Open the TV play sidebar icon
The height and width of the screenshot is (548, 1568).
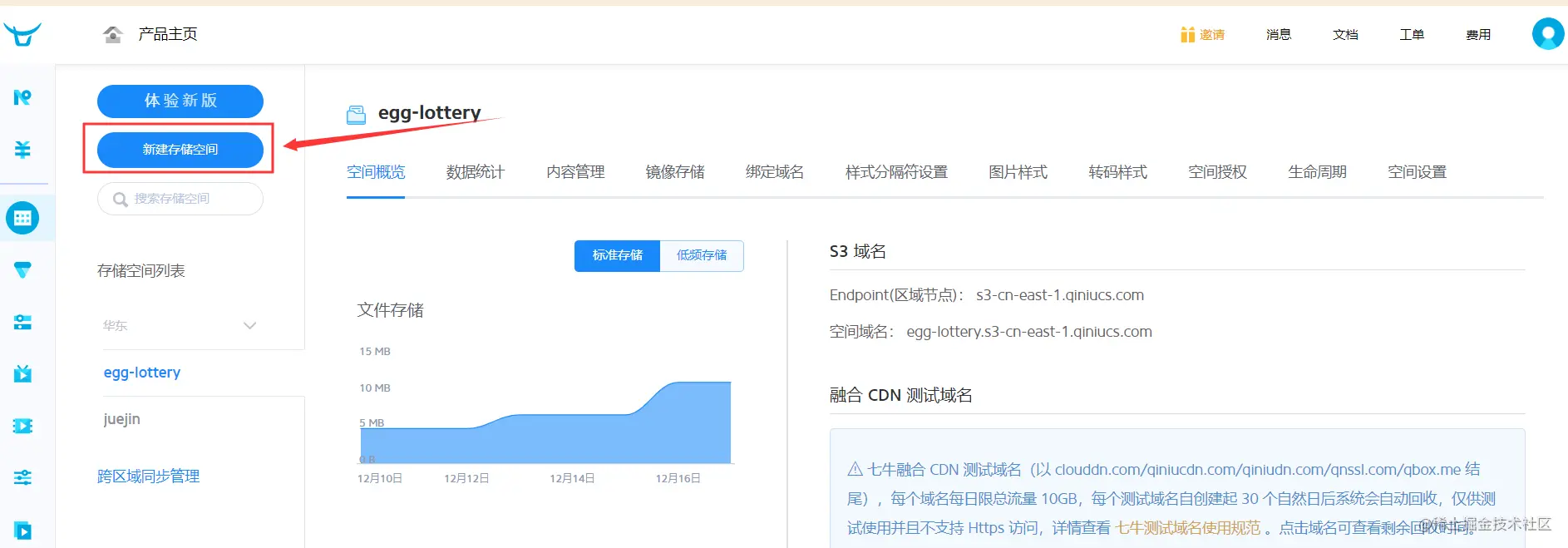coord(22,373)
